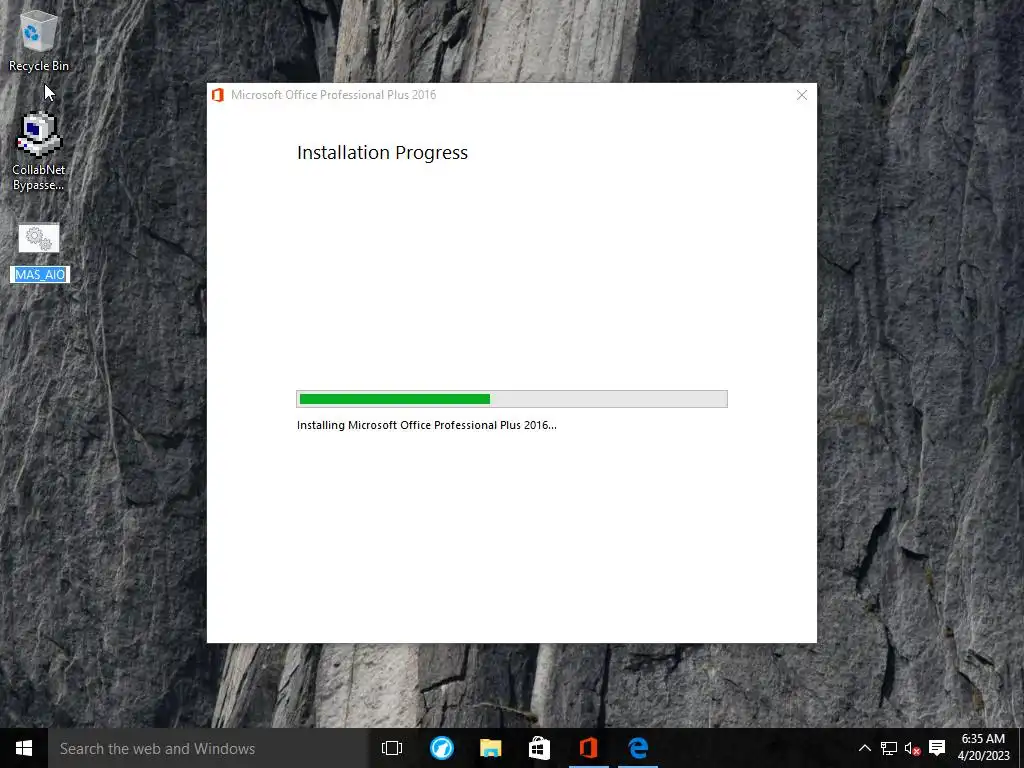The height and width of the screenshot is (768, 1024).
Task: Click the Microsoft Office Professional Plus 2016 window title
Action: tap(333, 95)
